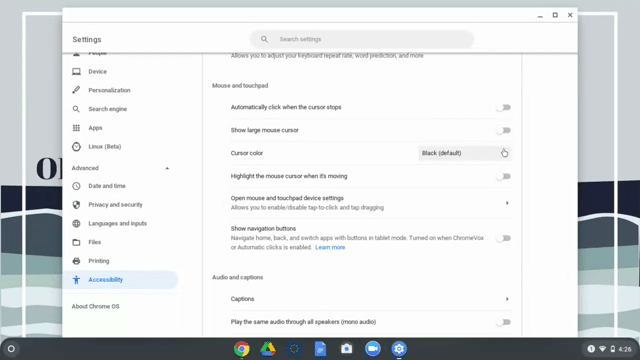Toggle Show large mouse cursor
Screen dimensions: 640x360
pos(504,131)
